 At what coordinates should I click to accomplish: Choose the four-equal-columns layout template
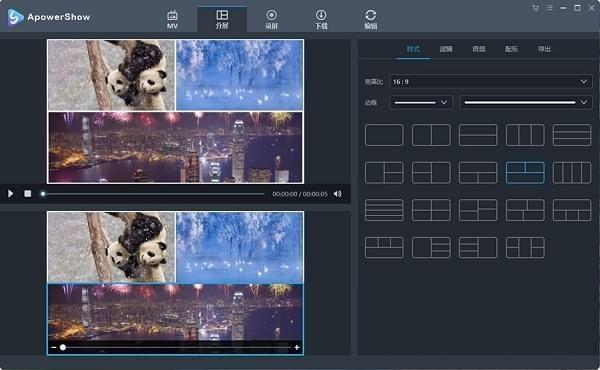point(572,173)
